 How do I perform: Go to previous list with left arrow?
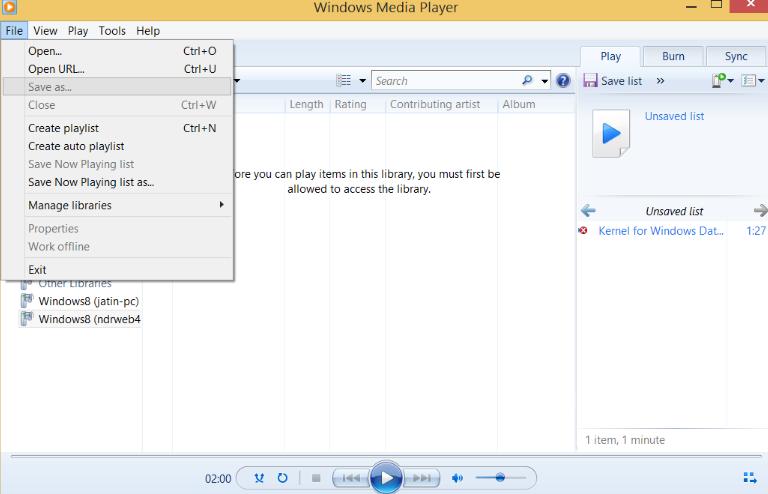(x=588, y=211)
